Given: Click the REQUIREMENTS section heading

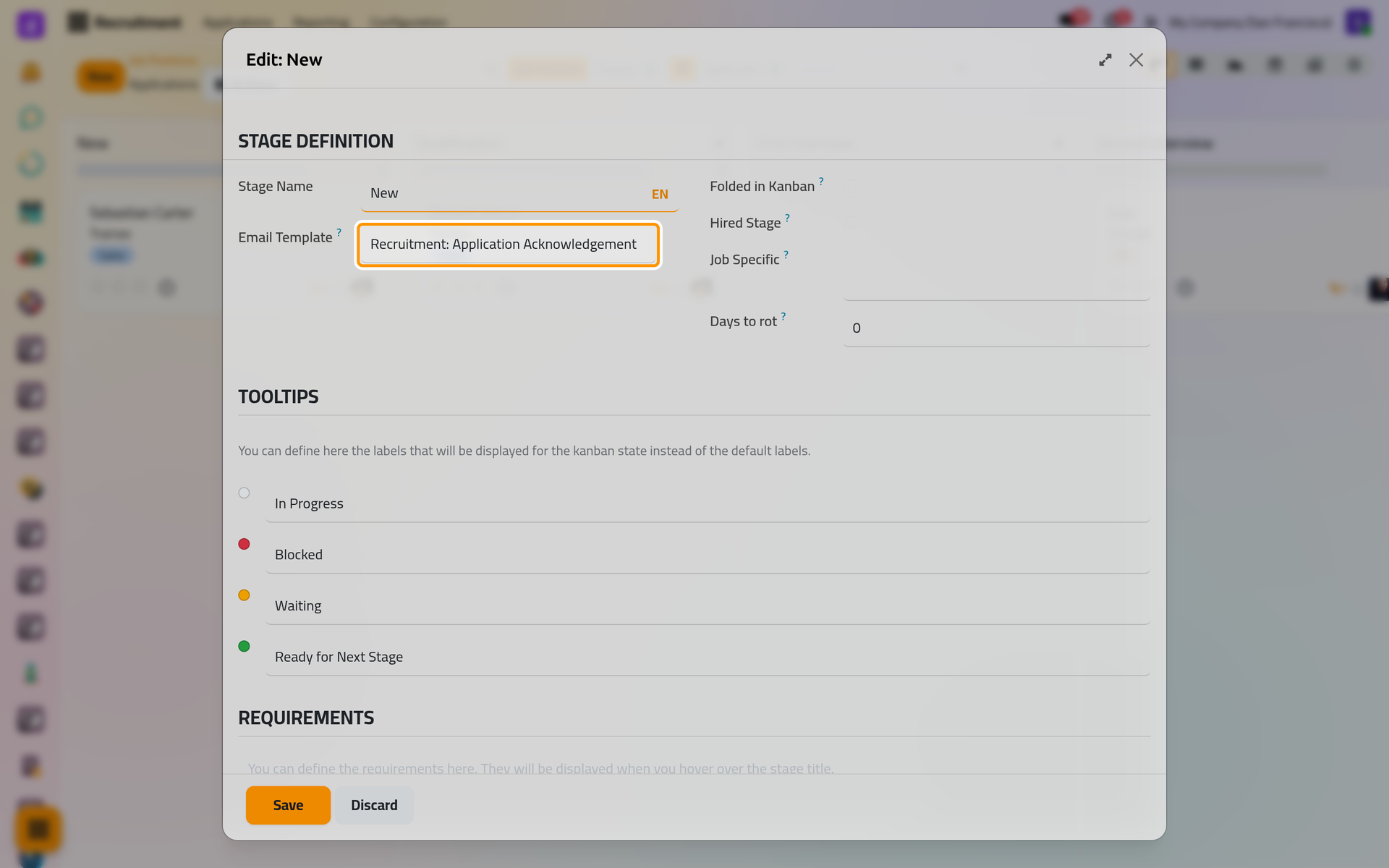Looking at the screenshot, I should pos(306,718).
